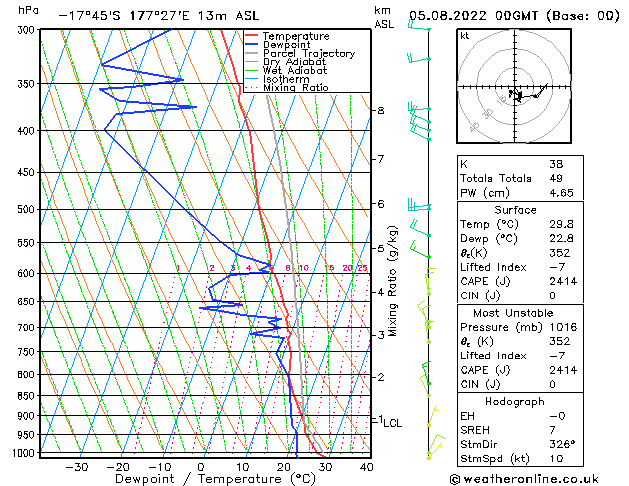Click the Dewpoint / Temperature (°C) axis title

tap(215, 479)
